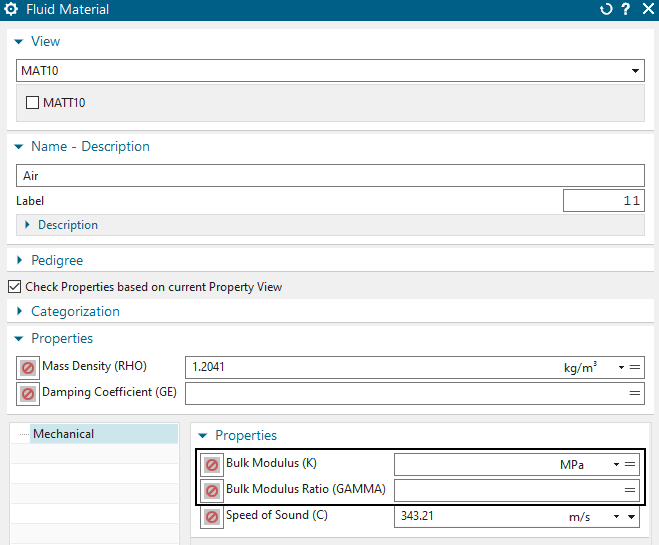
Task: Open the MAT10 view dropdown
Action: tap(635, 71)
